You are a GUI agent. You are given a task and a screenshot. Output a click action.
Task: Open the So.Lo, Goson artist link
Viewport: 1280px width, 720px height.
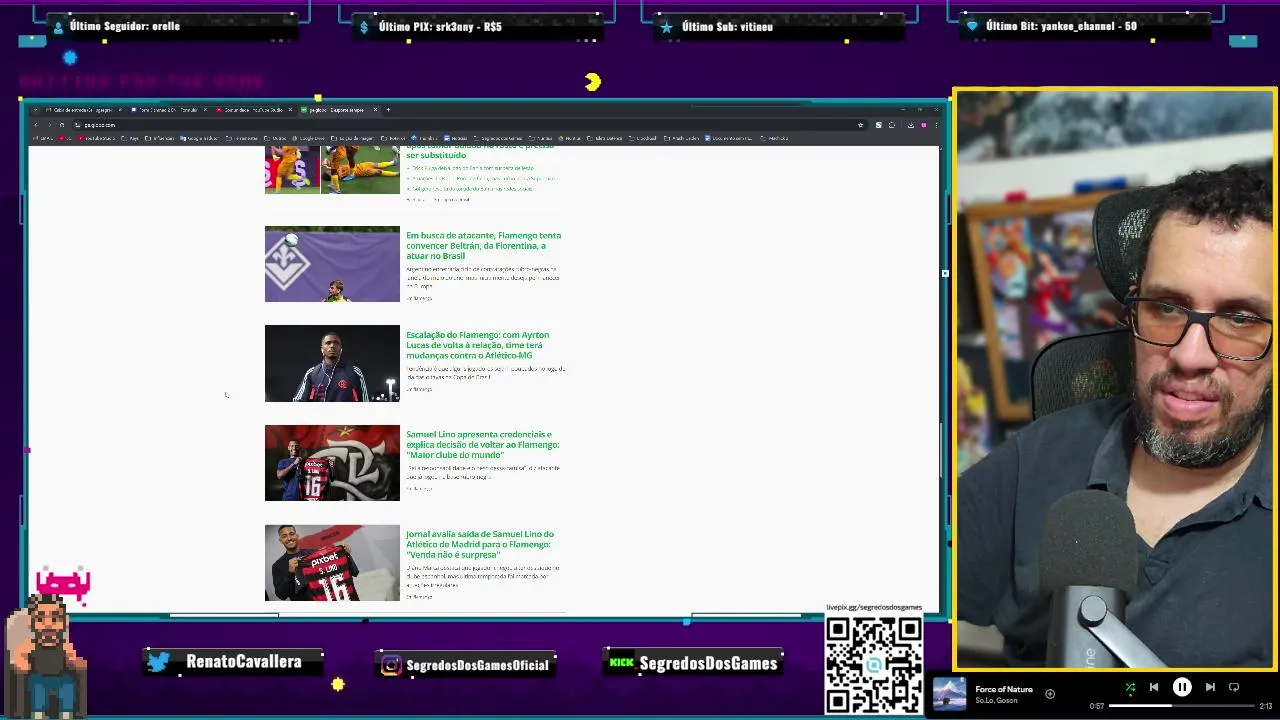(x=996, y=701)
